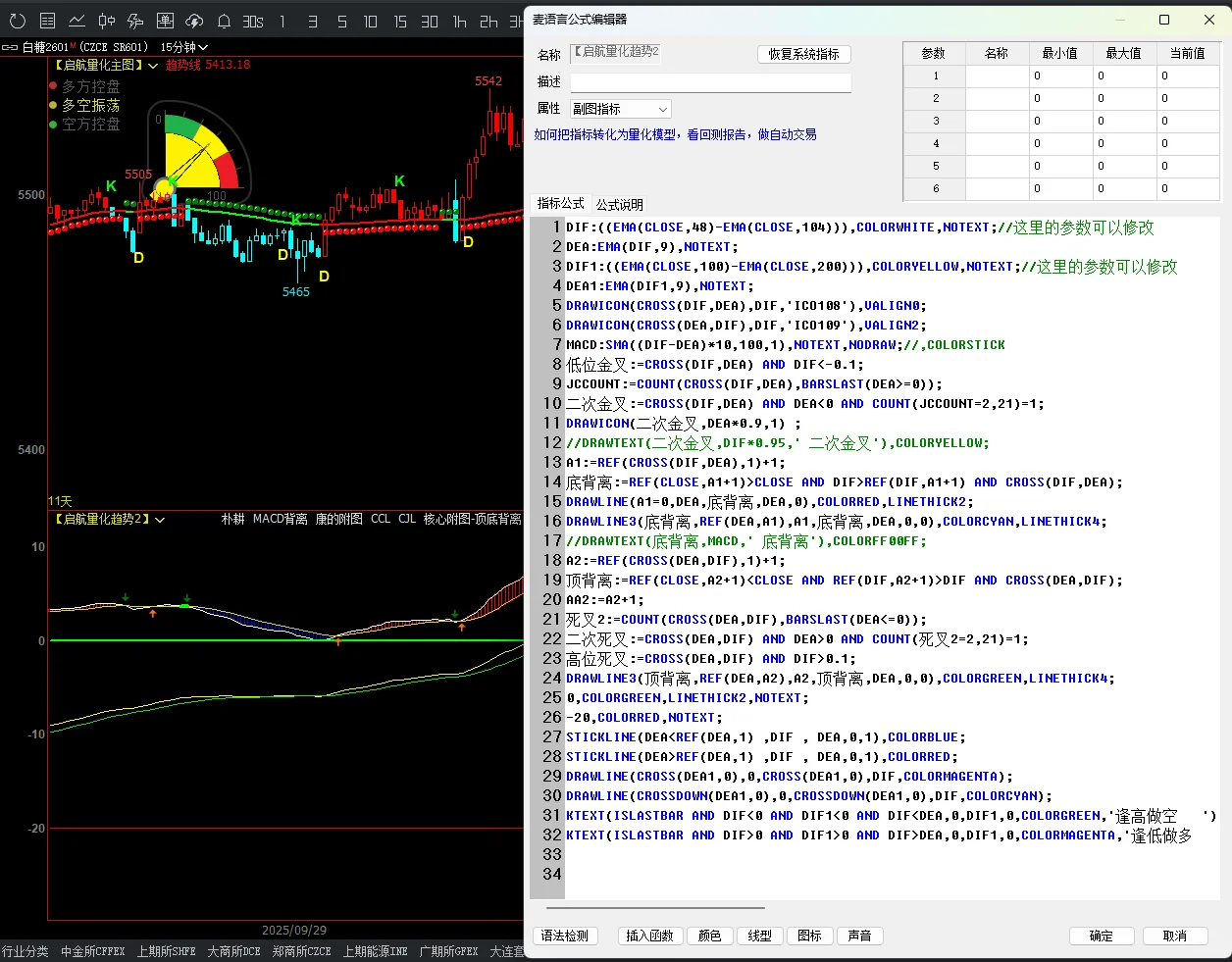Open the 中金所CFFEX exchange tab

(x=92, y=951)
